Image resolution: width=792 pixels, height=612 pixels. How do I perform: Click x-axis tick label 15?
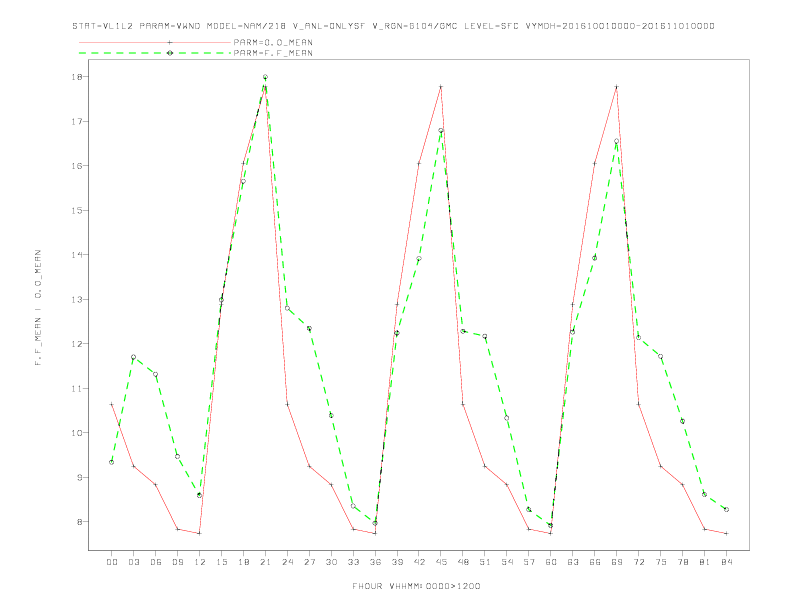221,562
